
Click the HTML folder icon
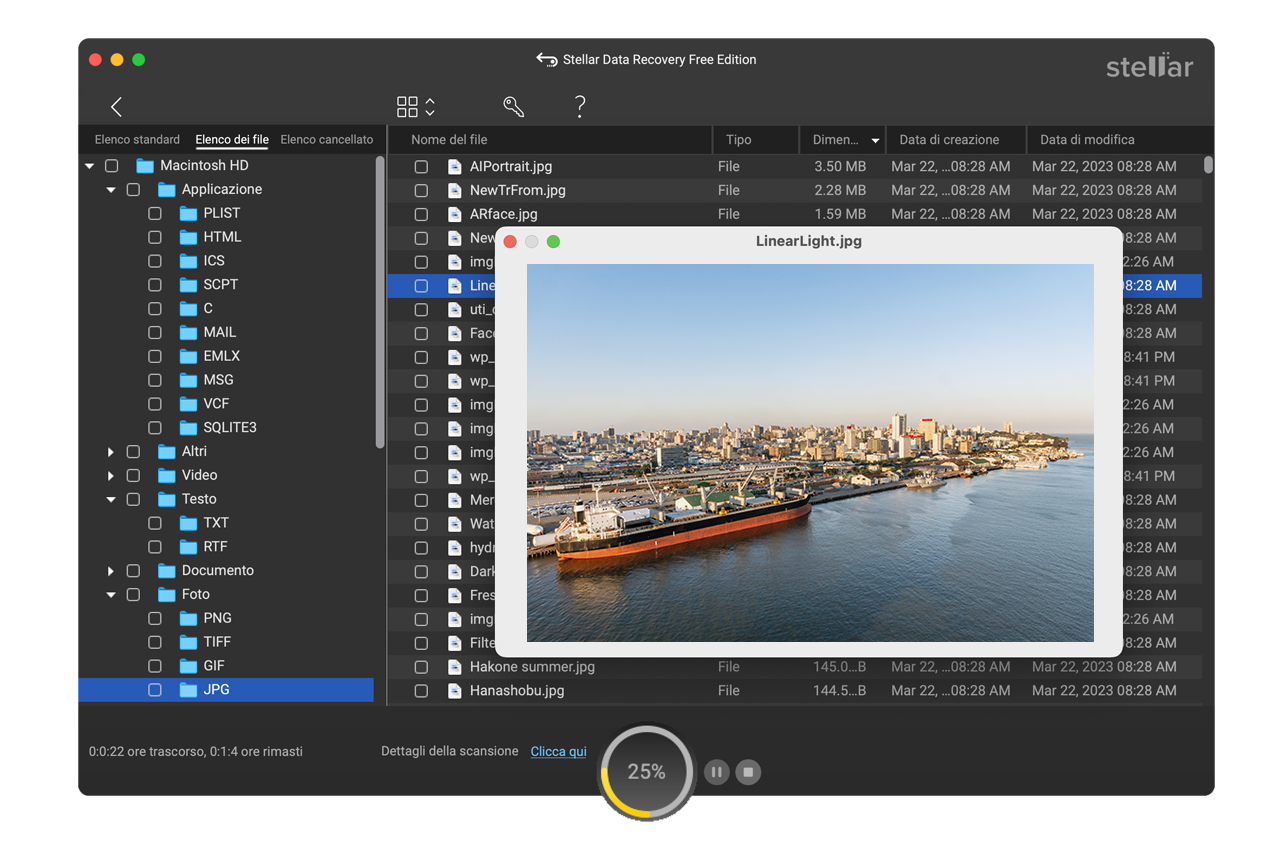coord(188,237)
